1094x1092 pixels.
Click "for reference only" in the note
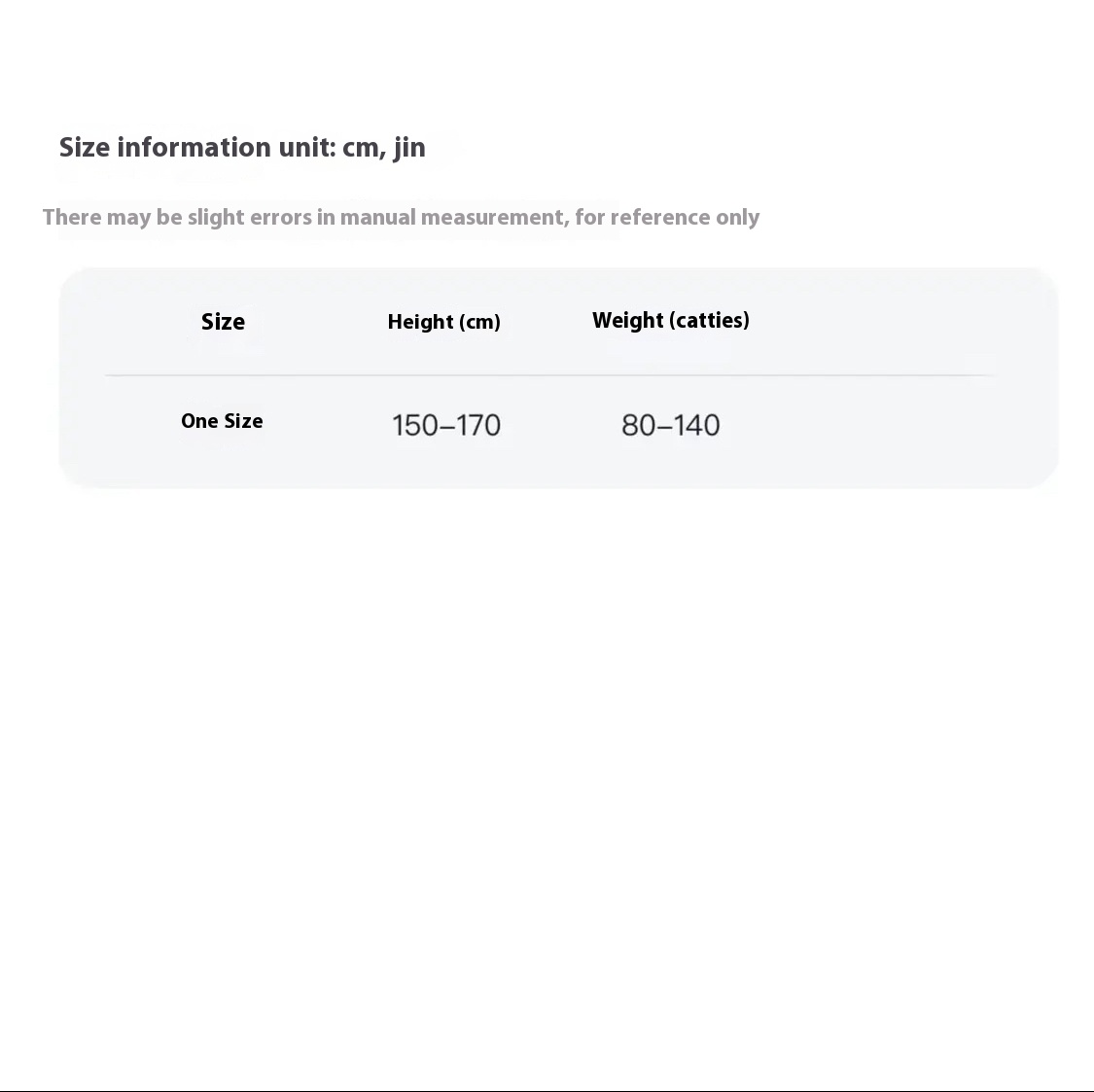tap(667, 217)
